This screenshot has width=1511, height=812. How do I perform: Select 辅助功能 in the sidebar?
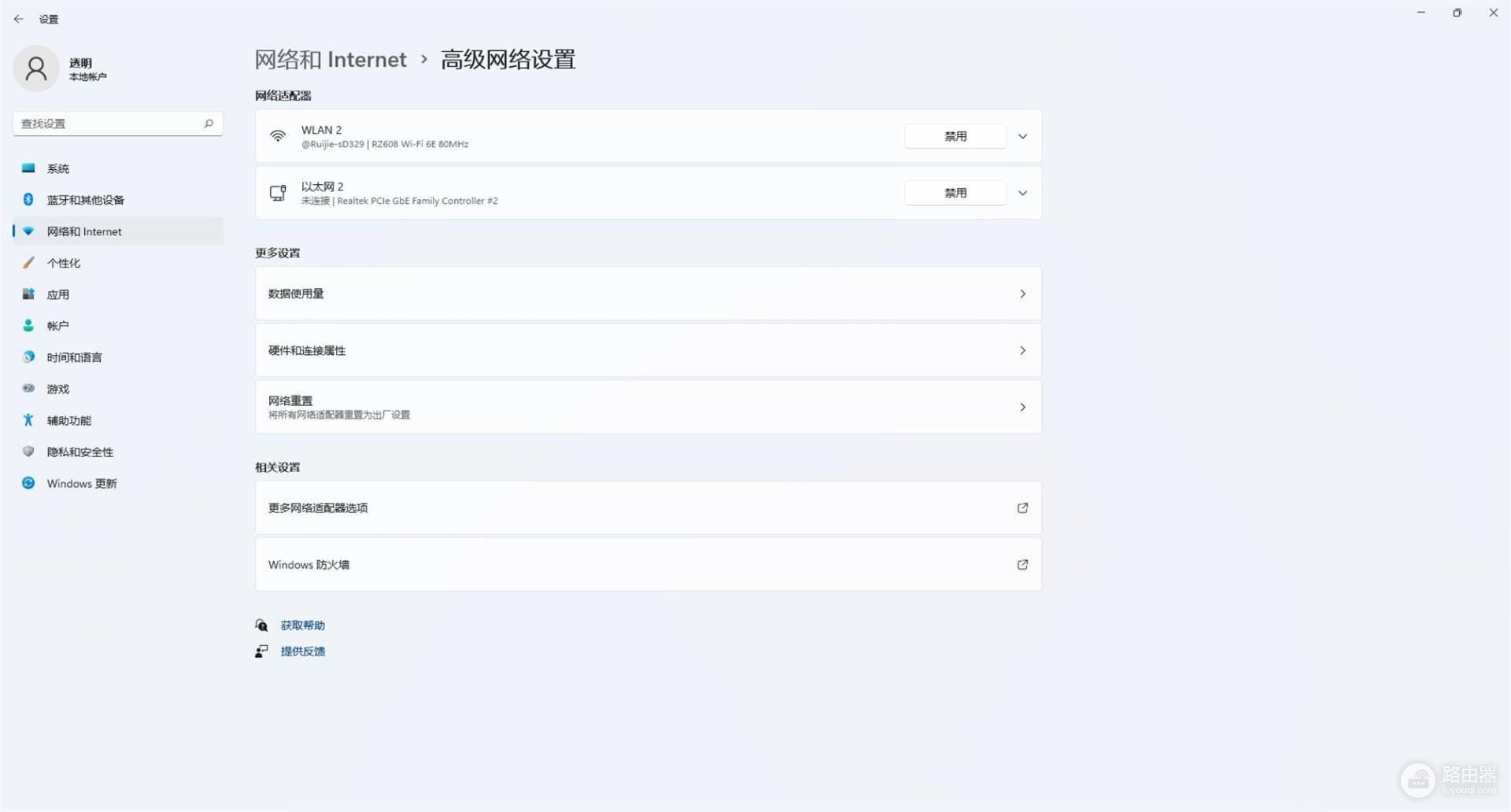tap(118, 420)
